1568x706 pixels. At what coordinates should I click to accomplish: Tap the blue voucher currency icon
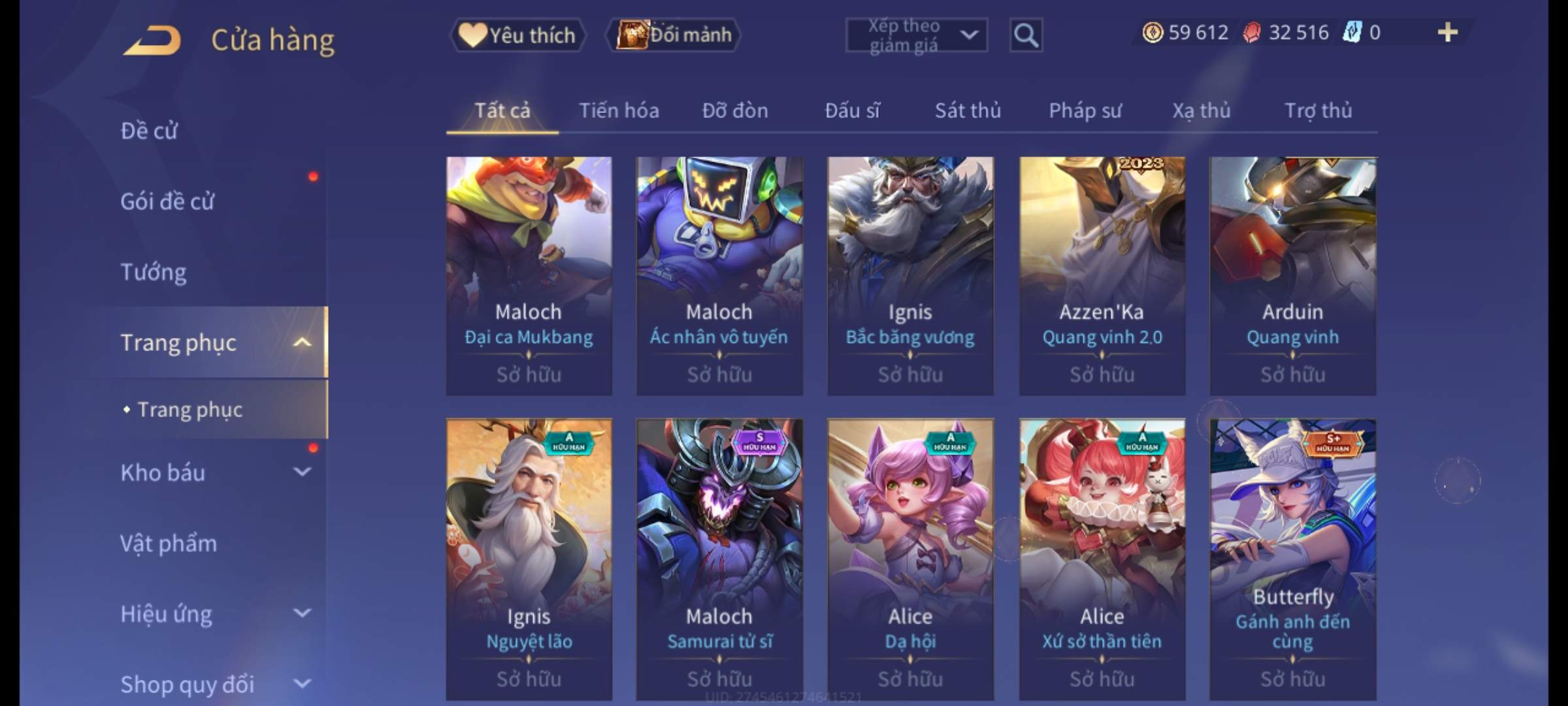(1352, 32)
